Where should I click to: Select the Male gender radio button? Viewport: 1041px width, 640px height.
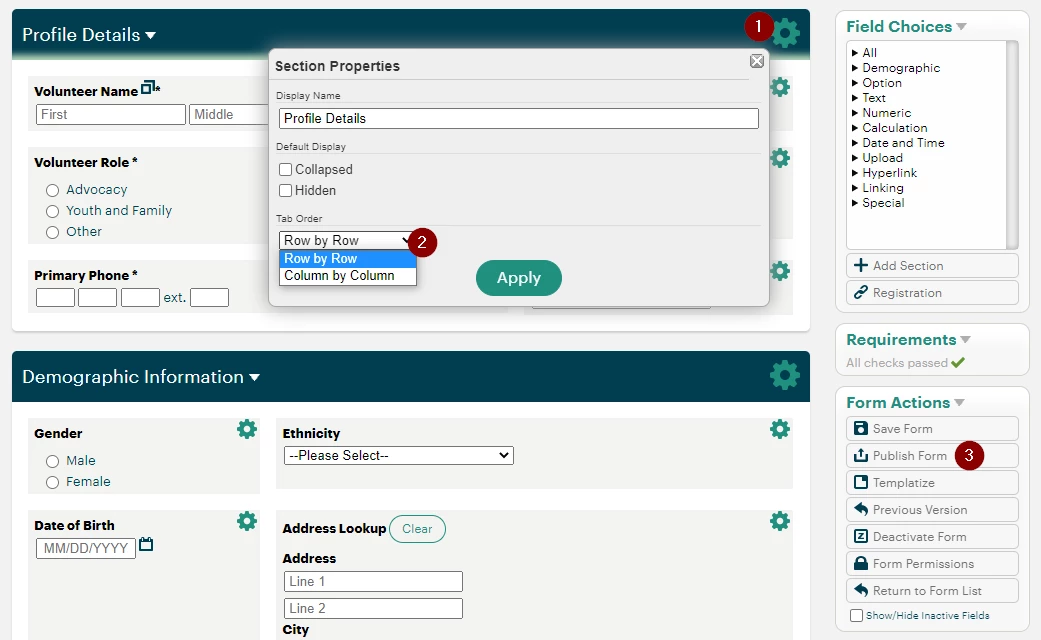coord(52,461)
